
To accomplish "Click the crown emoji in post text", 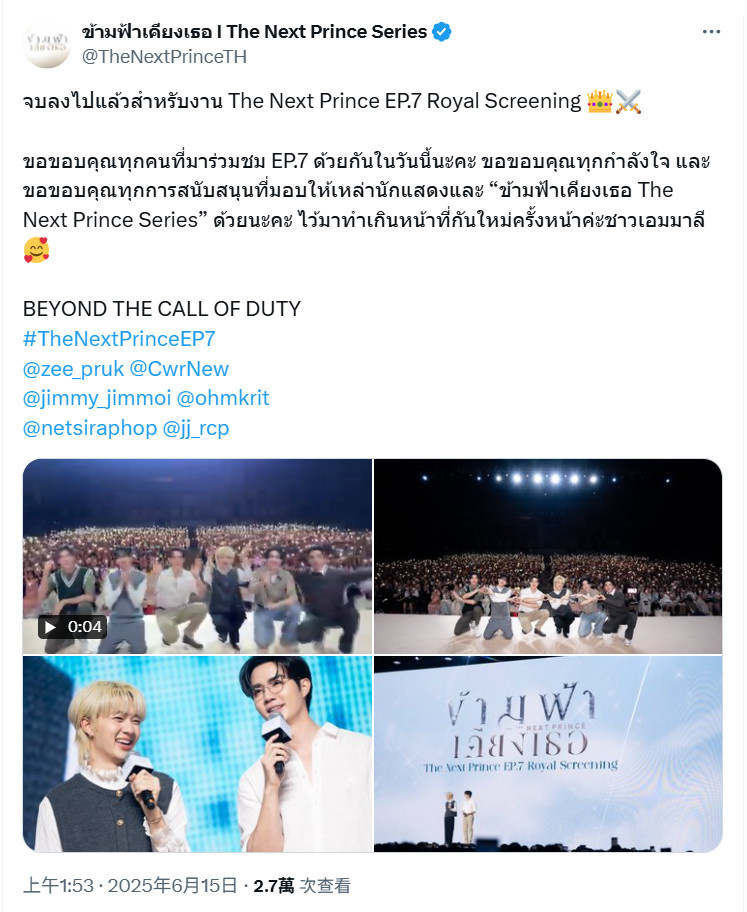I will coord(600,101).
